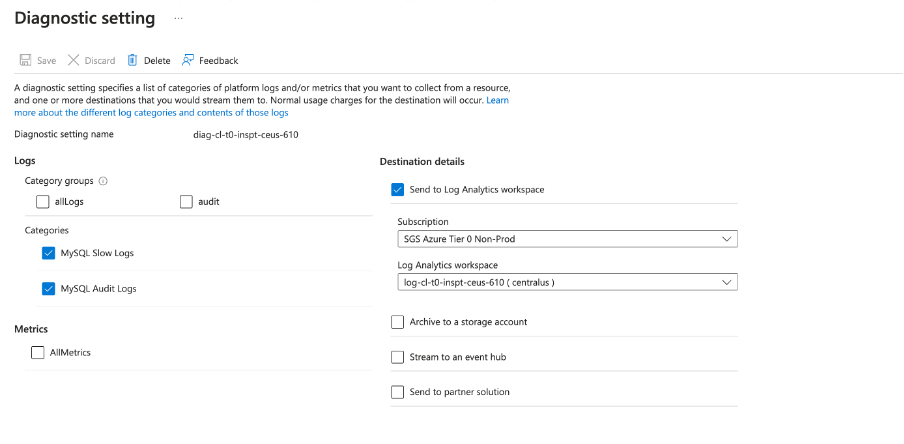This screenshot has height=444, width=904.
Task: Click the Delete button label
Action: click(157, 61)
